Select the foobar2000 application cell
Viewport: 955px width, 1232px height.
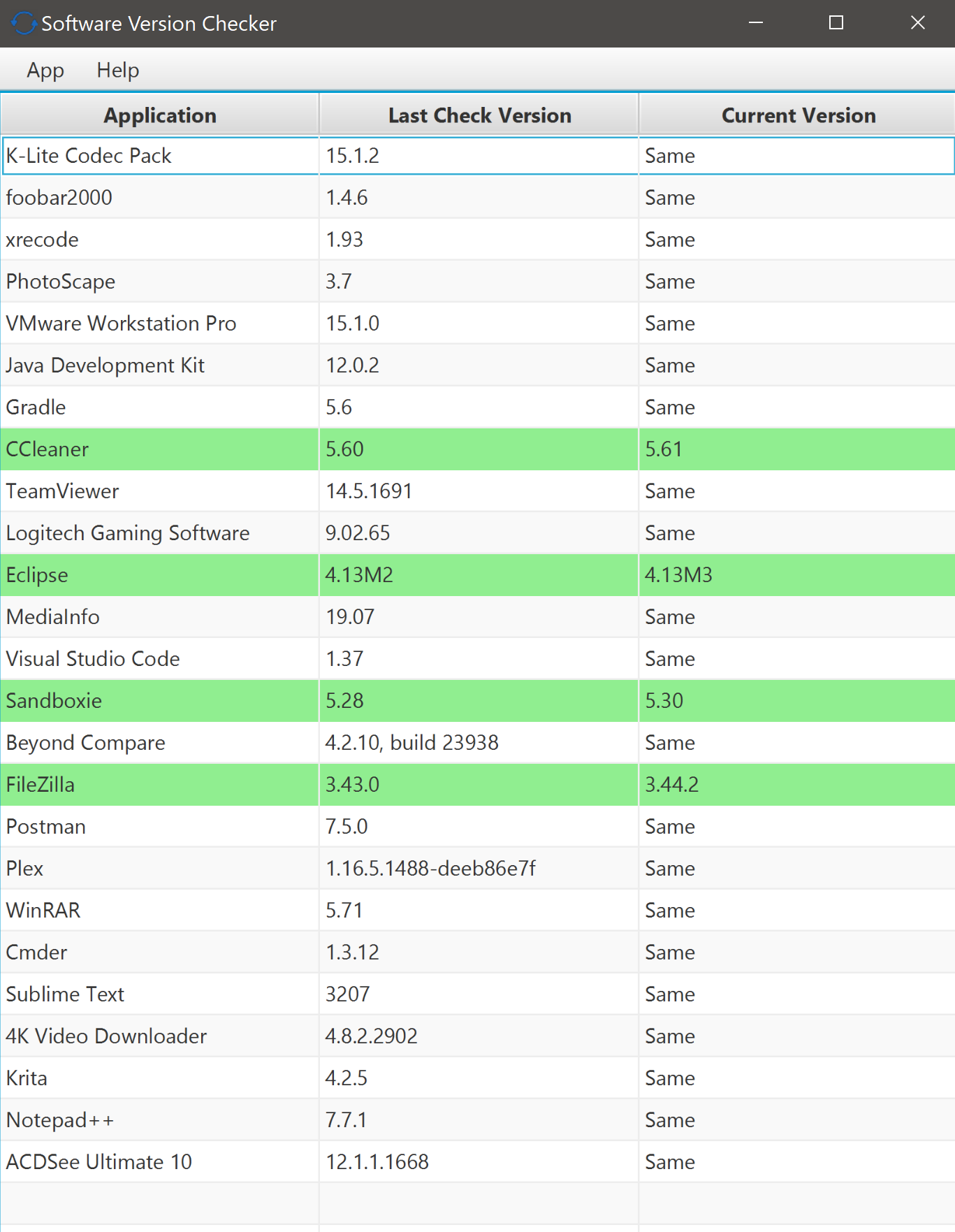(160, 198)
